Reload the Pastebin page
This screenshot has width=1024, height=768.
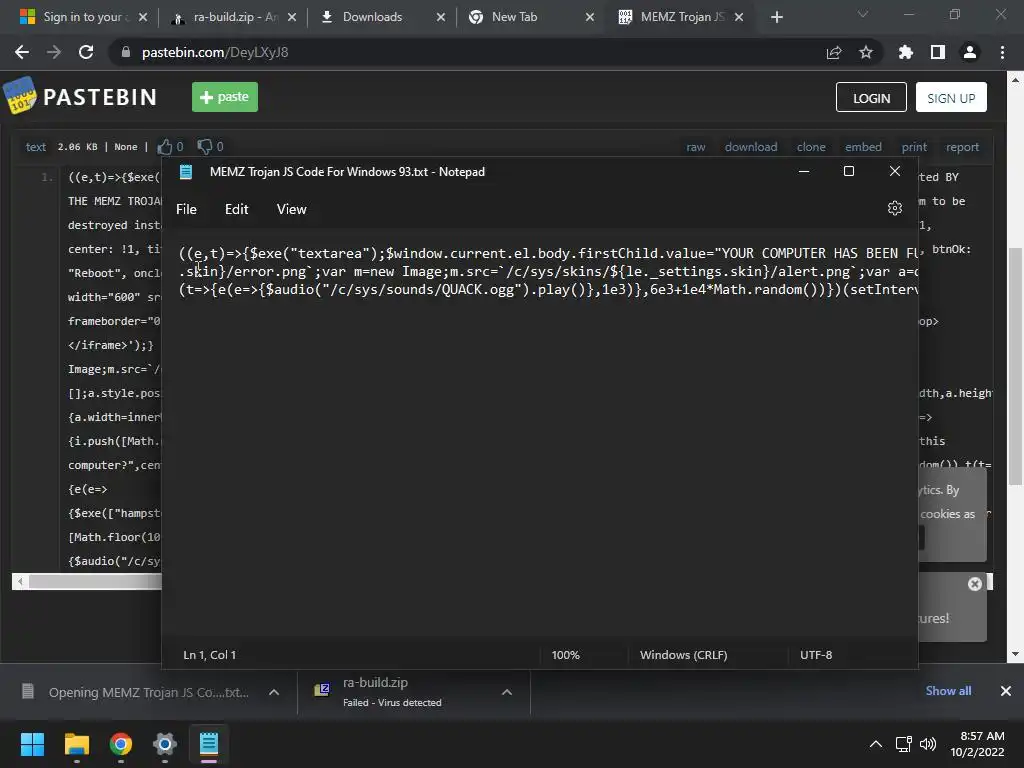tap(86, 52)
